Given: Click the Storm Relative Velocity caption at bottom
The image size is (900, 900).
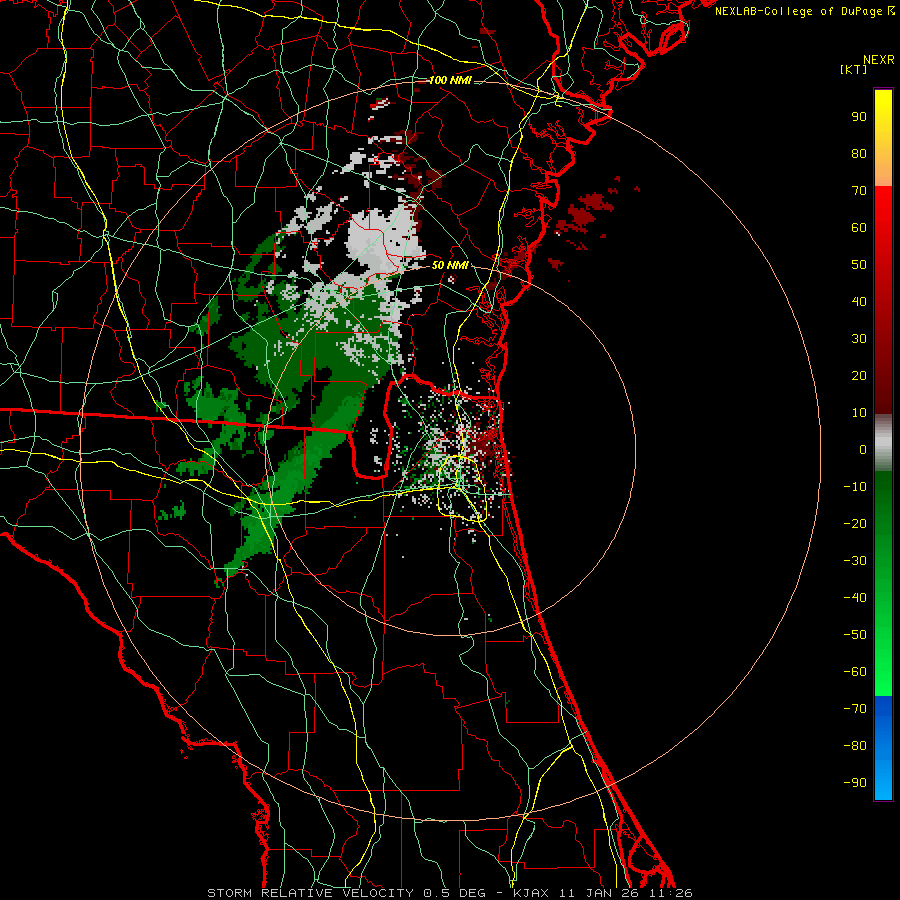Looking at the screenshot, I should [450, 893].
